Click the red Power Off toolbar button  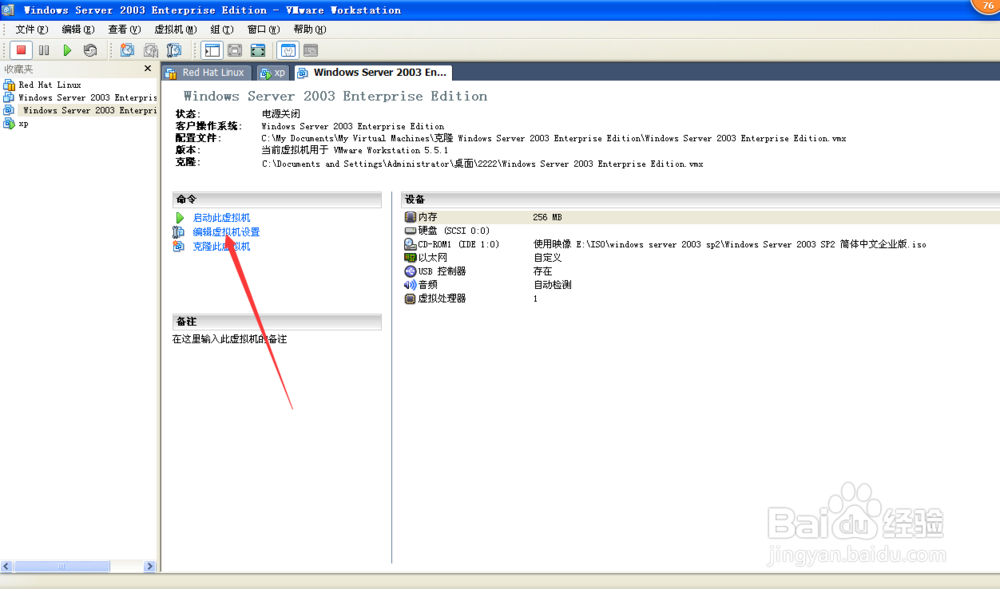21,50
